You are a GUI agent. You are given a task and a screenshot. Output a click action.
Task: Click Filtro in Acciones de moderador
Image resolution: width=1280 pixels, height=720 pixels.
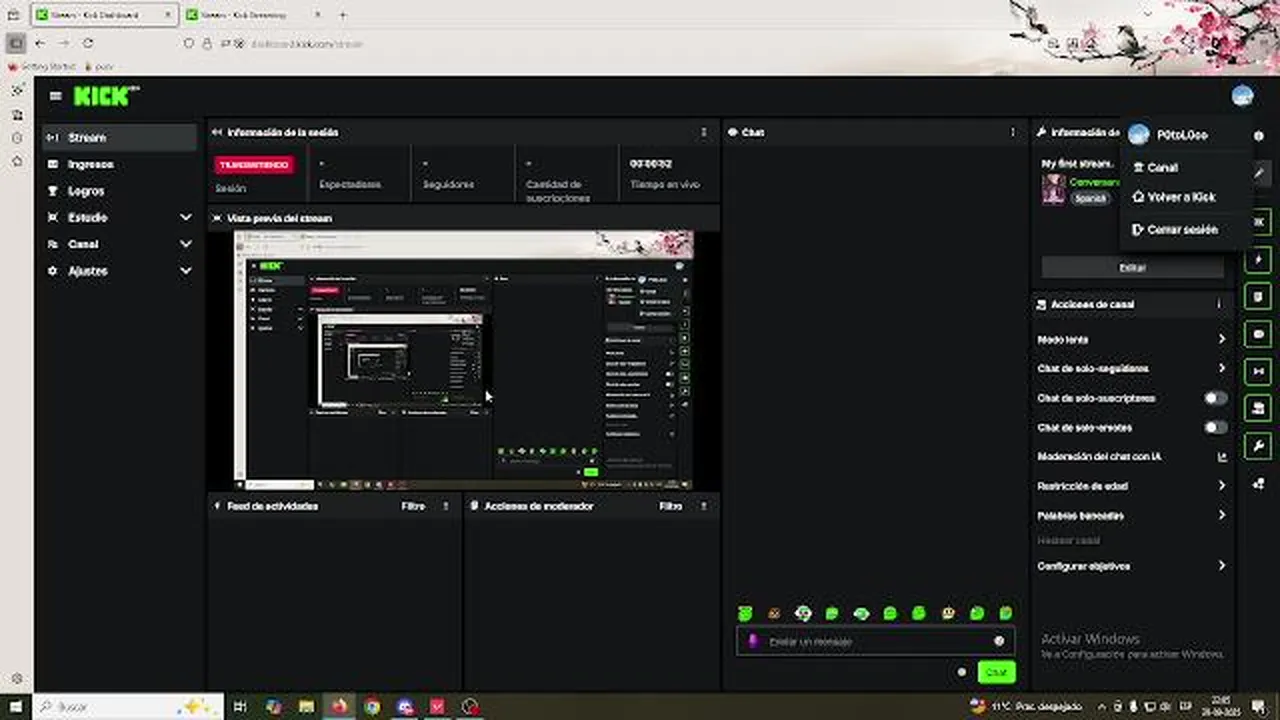[671, 506]
